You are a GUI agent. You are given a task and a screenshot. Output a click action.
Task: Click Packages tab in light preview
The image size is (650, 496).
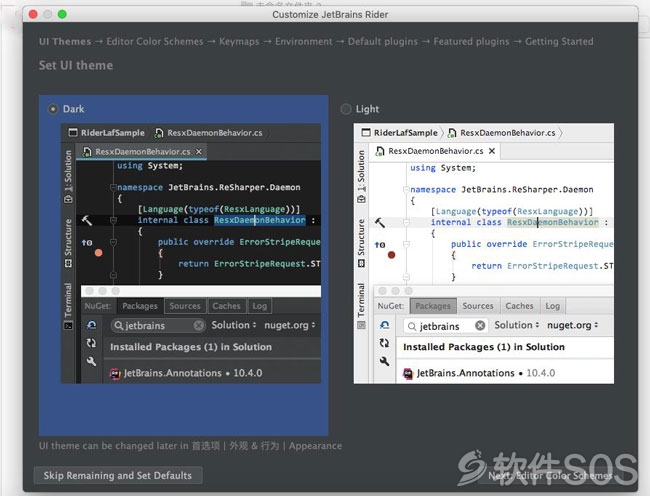433,306
